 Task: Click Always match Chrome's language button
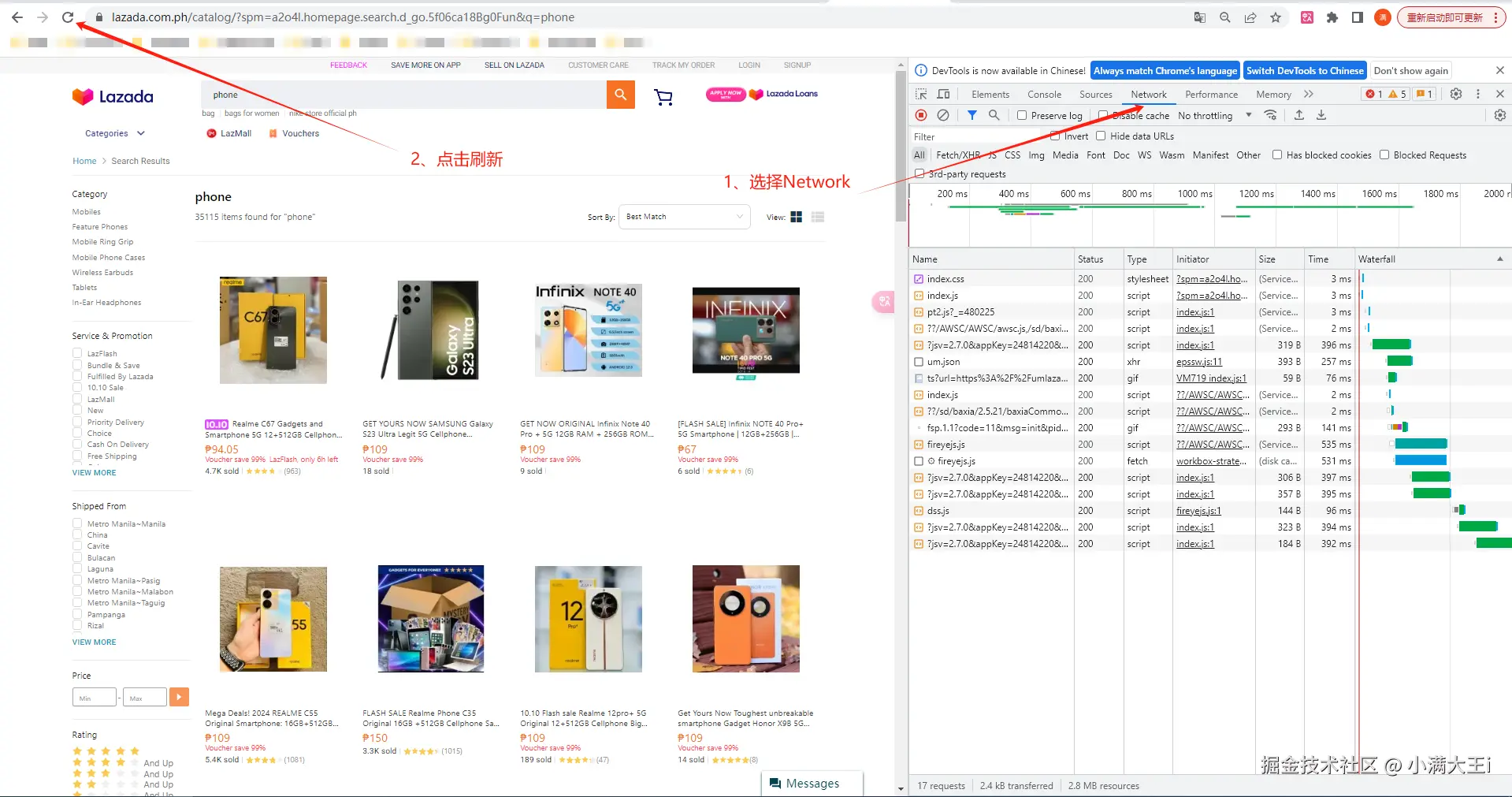pyautogui.click(x=1165, y=71)
